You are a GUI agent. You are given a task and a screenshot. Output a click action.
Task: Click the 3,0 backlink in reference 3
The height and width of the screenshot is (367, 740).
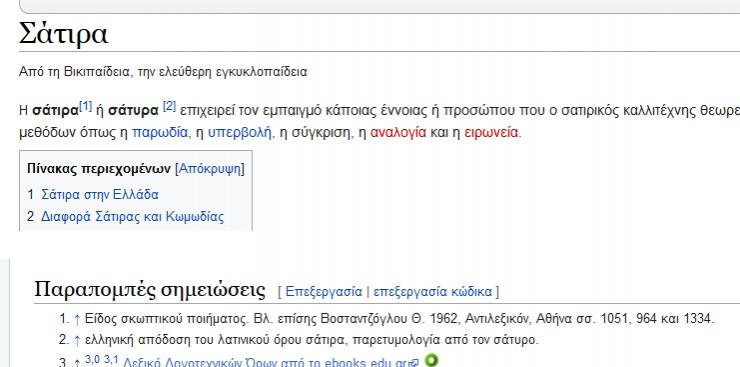pyautogui.click(x=92, y=359)
